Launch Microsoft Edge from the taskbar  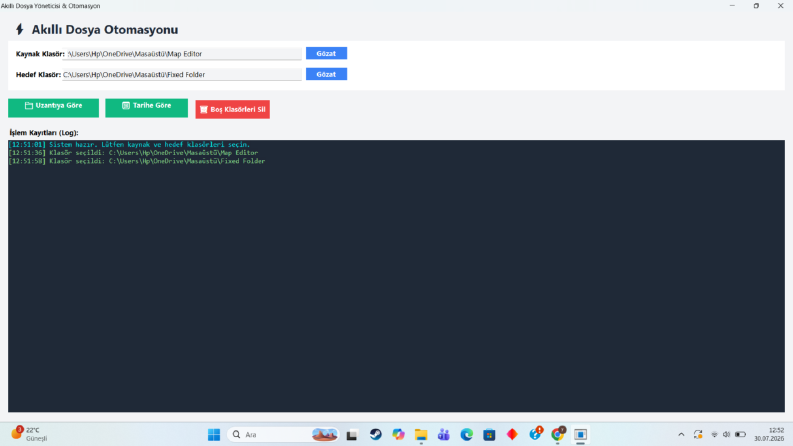point(466,434)
